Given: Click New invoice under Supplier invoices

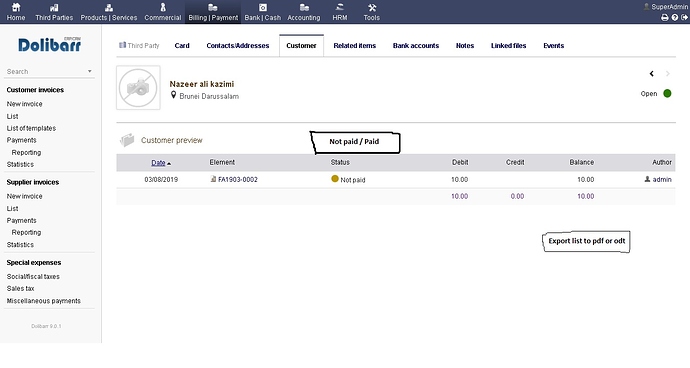Looking at the screenshot, I should 25,196.
